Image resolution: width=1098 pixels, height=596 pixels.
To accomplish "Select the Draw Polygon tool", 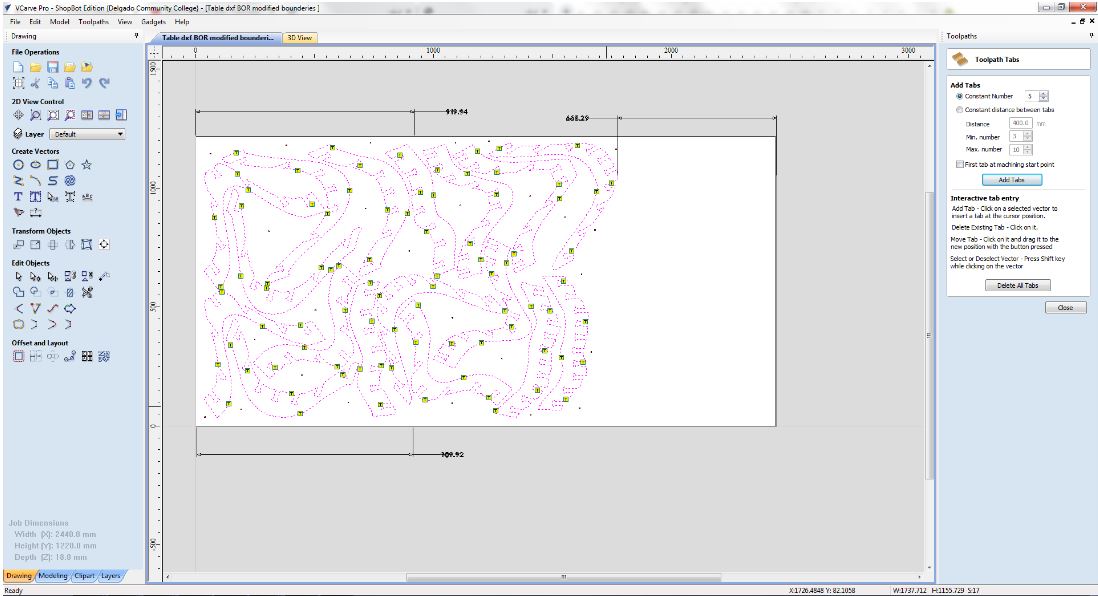I will pos(69,165).
